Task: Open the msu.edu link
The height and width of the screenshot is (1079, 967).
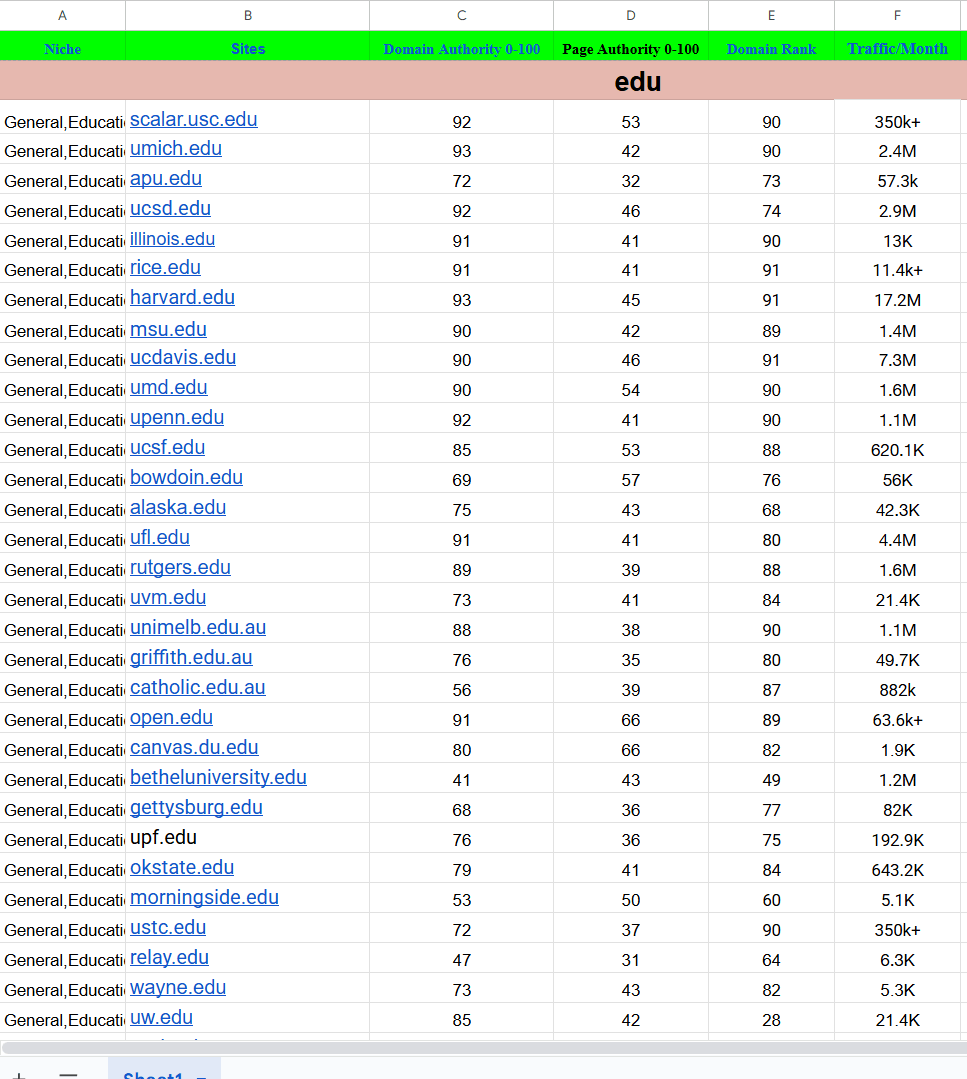Action: click(x=168, y=330)
